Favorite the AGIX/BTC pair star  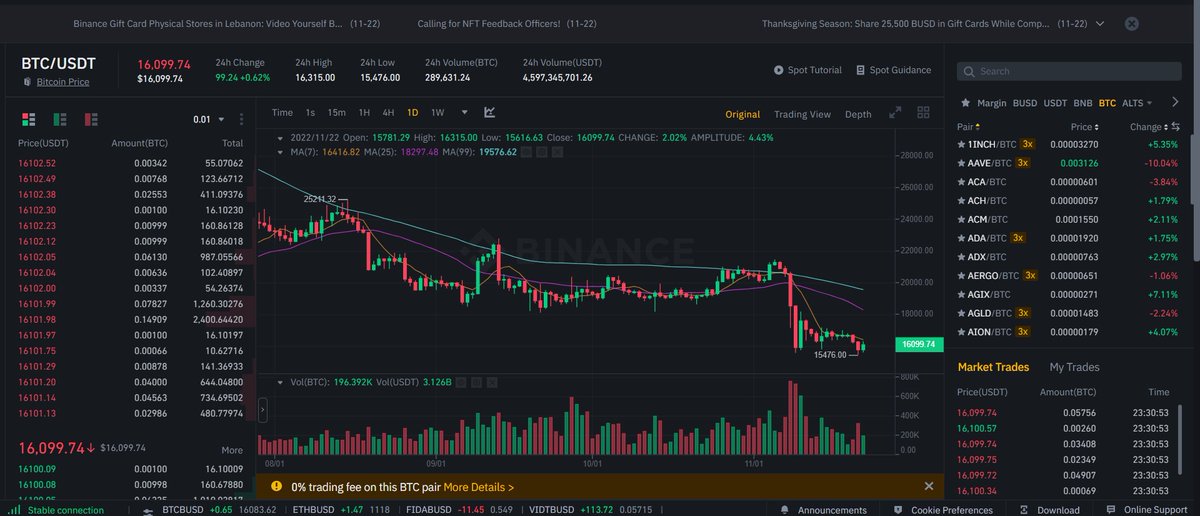pos(962,294)
